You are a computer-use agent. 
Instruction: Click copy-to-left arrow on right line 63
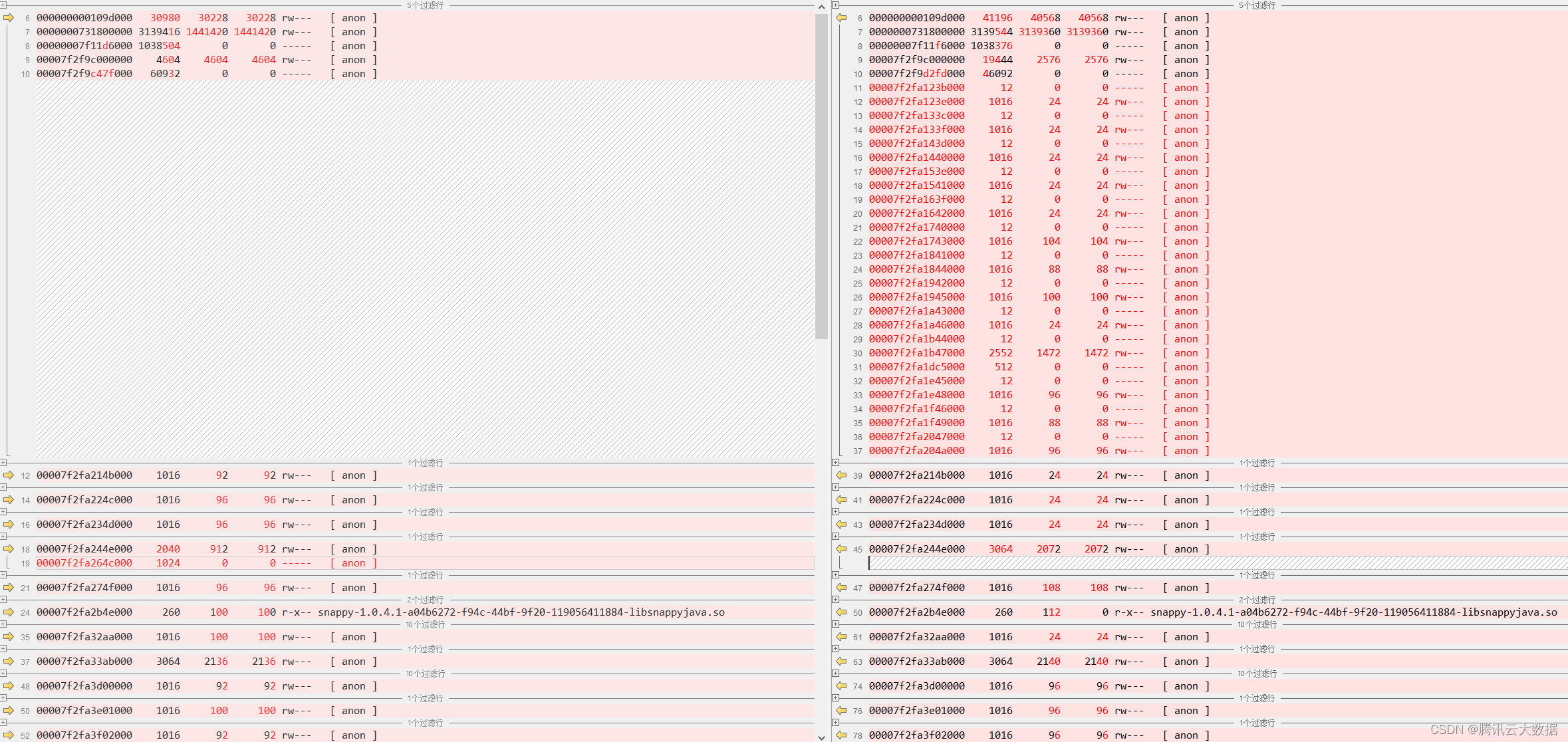tap(841, 662)
